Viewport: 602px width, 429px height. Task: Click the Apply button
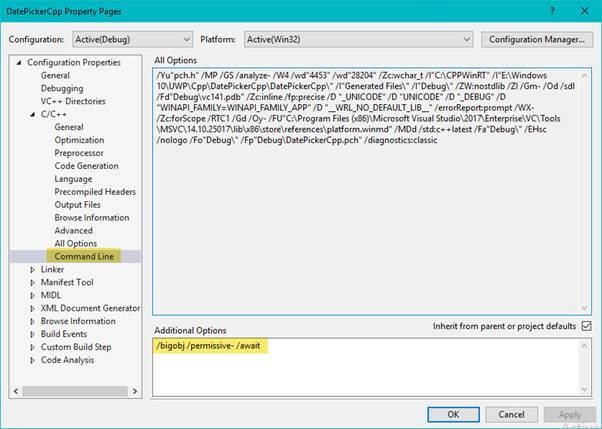(x=570, y=414)
